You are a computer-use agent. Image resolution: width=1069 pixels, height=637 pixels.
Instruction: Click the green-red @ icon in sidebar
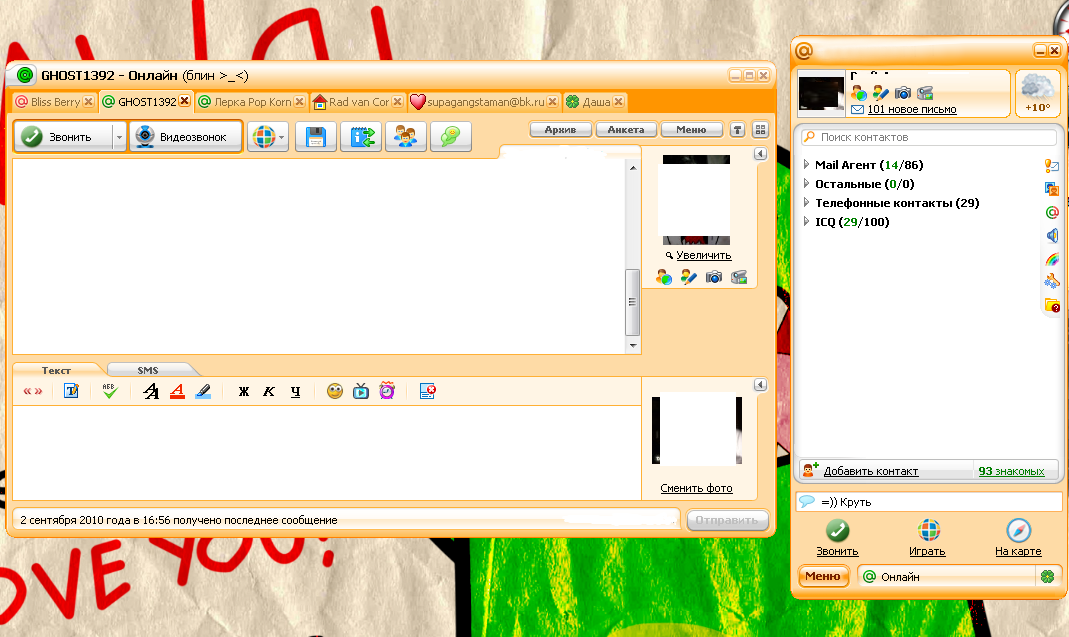tap(1052, 212)
